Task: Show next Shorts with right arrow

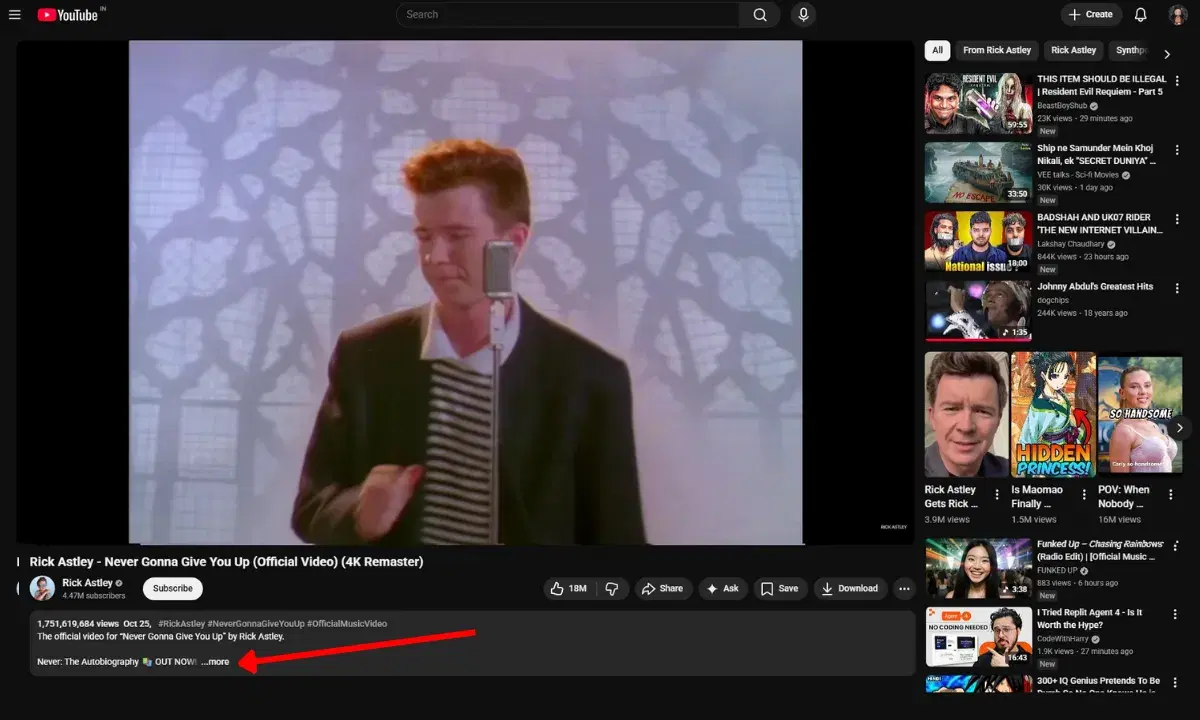Action: [x=1180, y=428]
